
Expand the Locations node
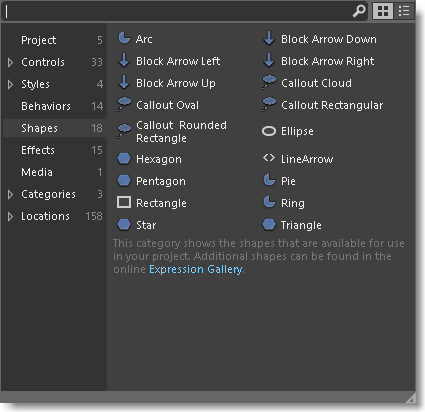click(x=10, y=216)
